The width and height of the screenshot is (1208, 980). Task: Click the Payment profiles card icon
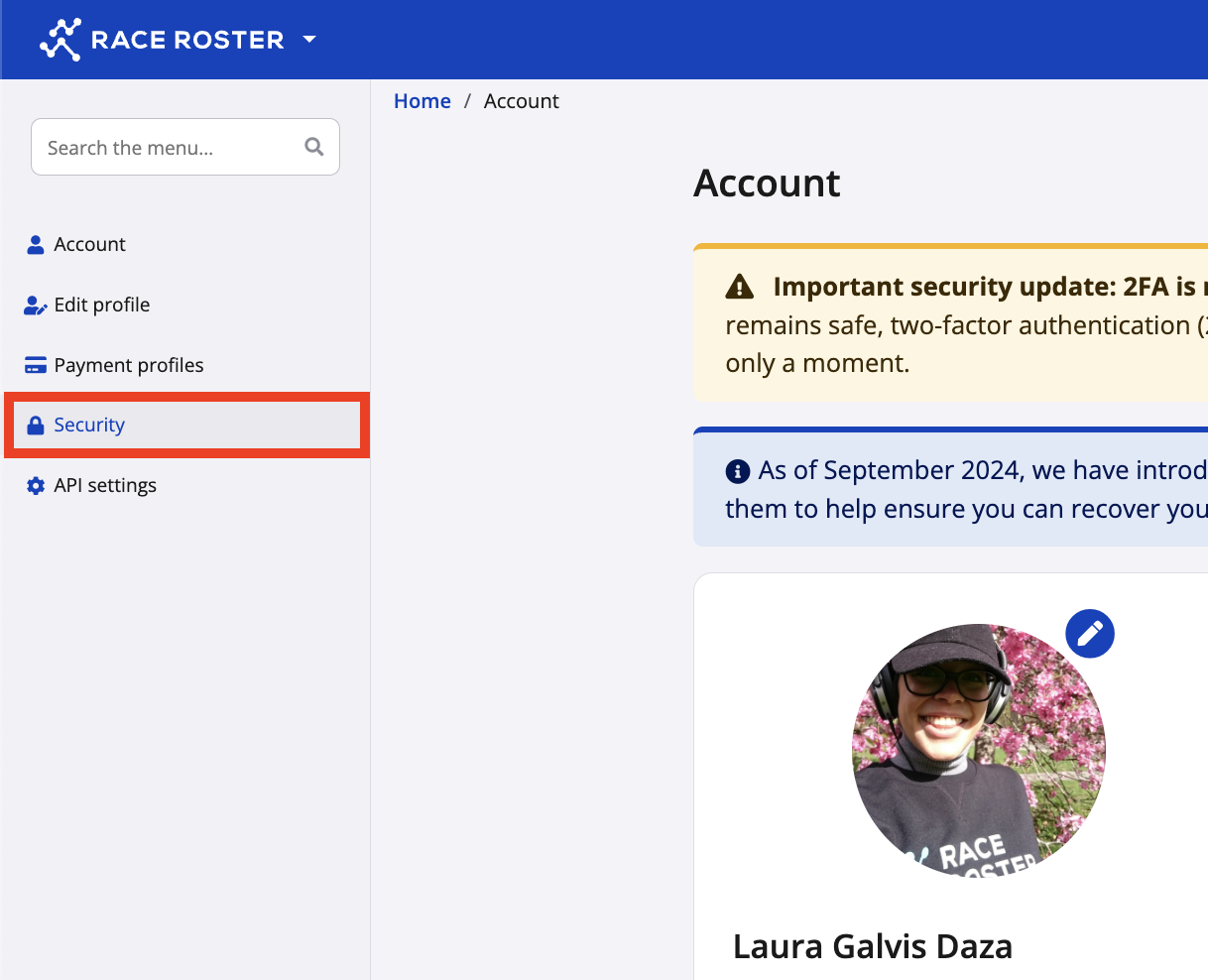(x=36, y=366)
